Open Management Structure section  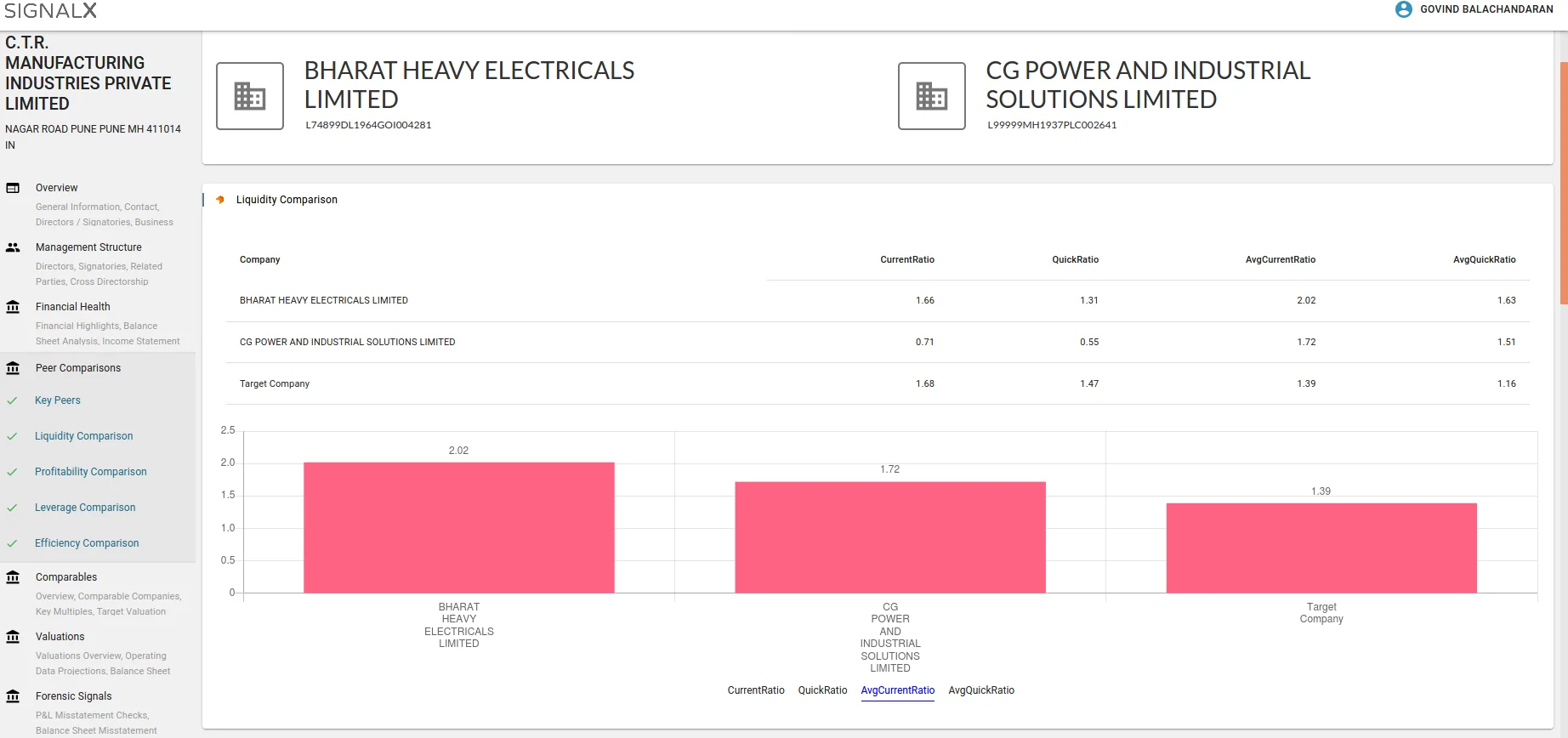pos(88,247)
